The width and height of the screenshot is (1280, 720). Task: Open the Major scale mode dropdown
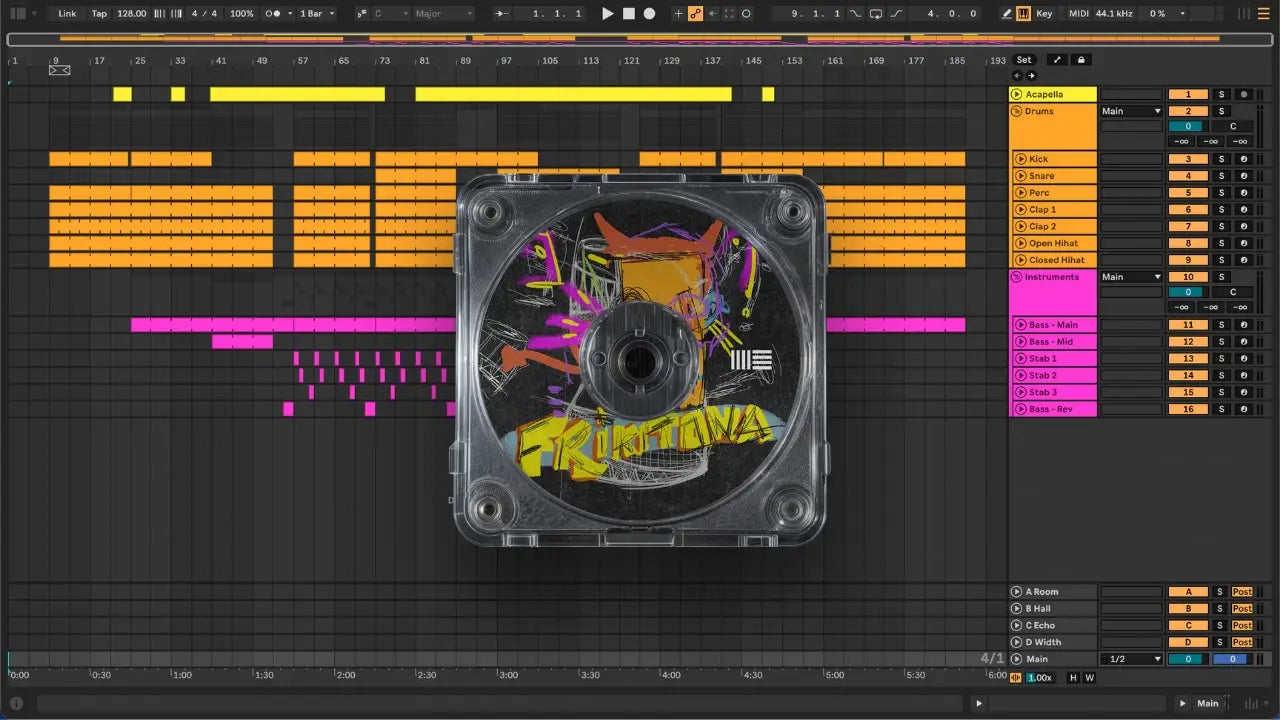tap(443, 14)
